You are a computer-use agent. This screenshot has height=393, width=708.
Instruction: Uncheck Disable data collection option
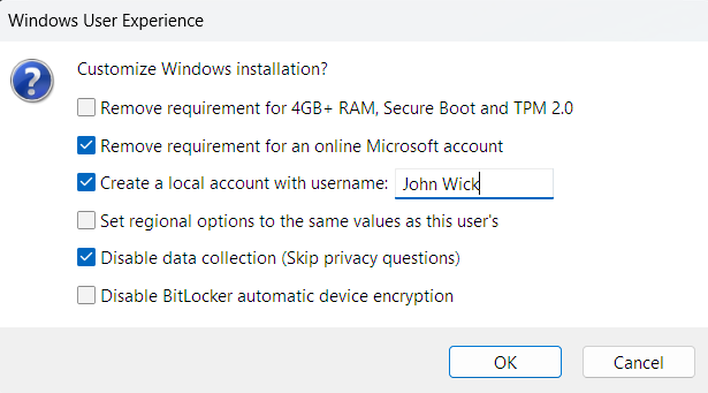click(86, 257)
